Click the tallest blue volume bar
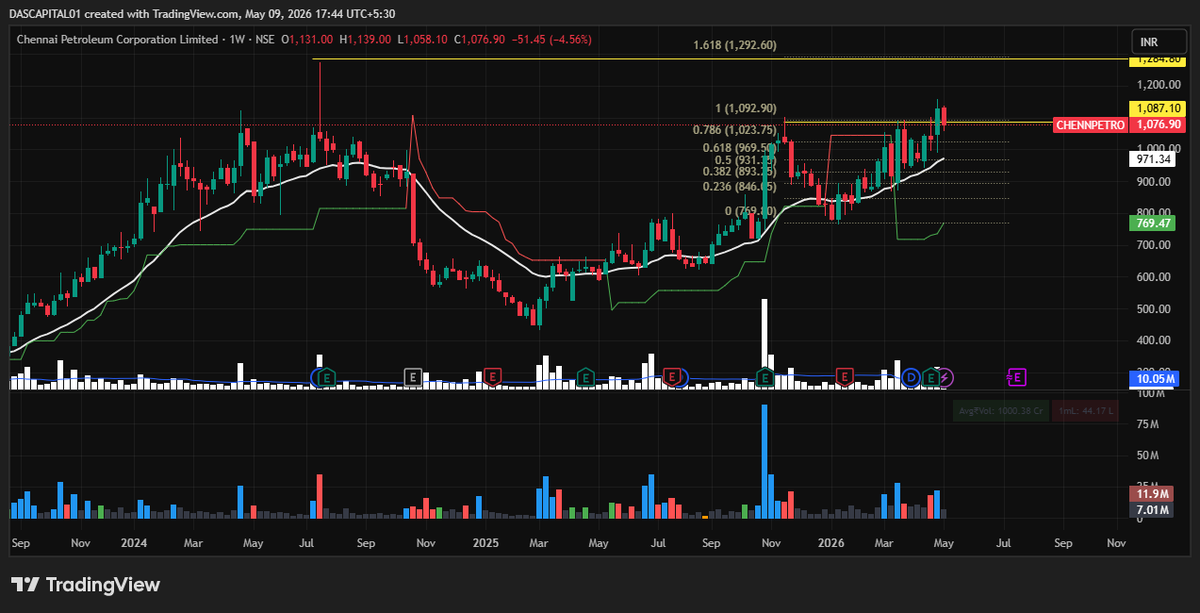1200x613 pixels. pos(764,462)
